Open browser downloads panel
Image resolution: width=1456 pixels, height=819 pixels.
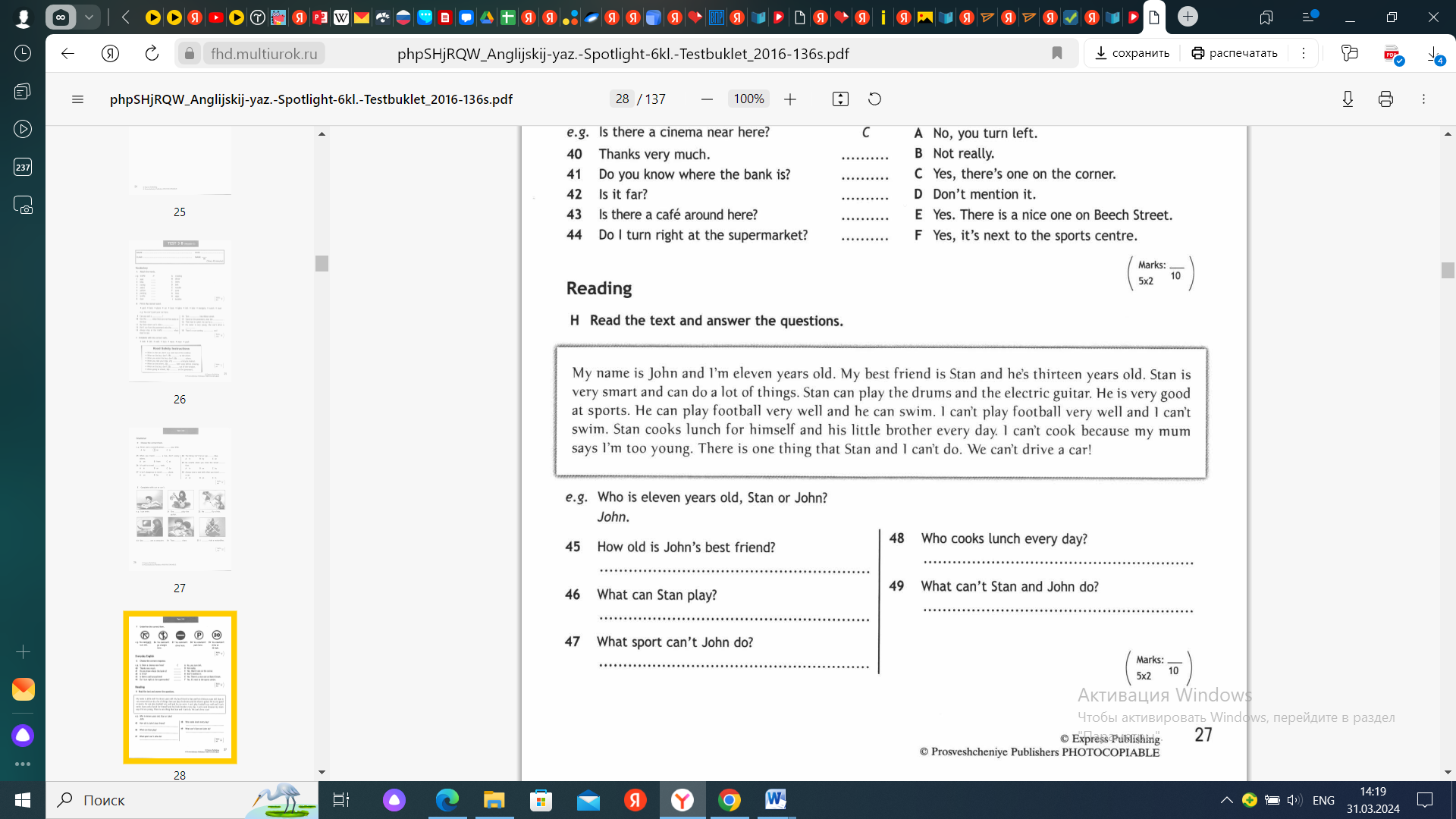point(1433,55)
